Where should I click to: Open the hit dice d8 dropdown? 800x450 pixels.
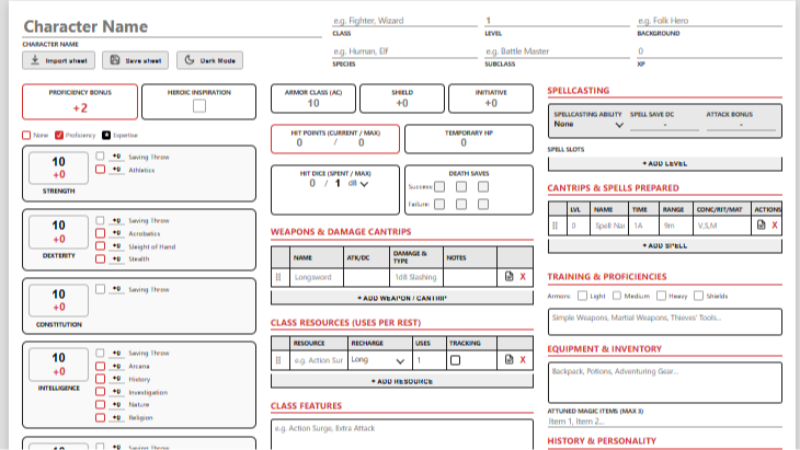pos(358,184)
